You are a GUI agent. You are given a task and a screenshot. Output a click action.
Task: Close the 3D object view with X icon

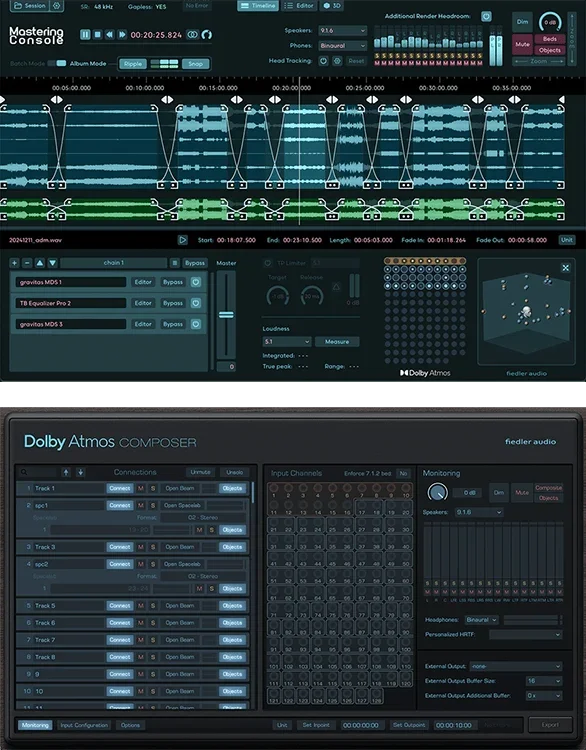click(565, 268)
